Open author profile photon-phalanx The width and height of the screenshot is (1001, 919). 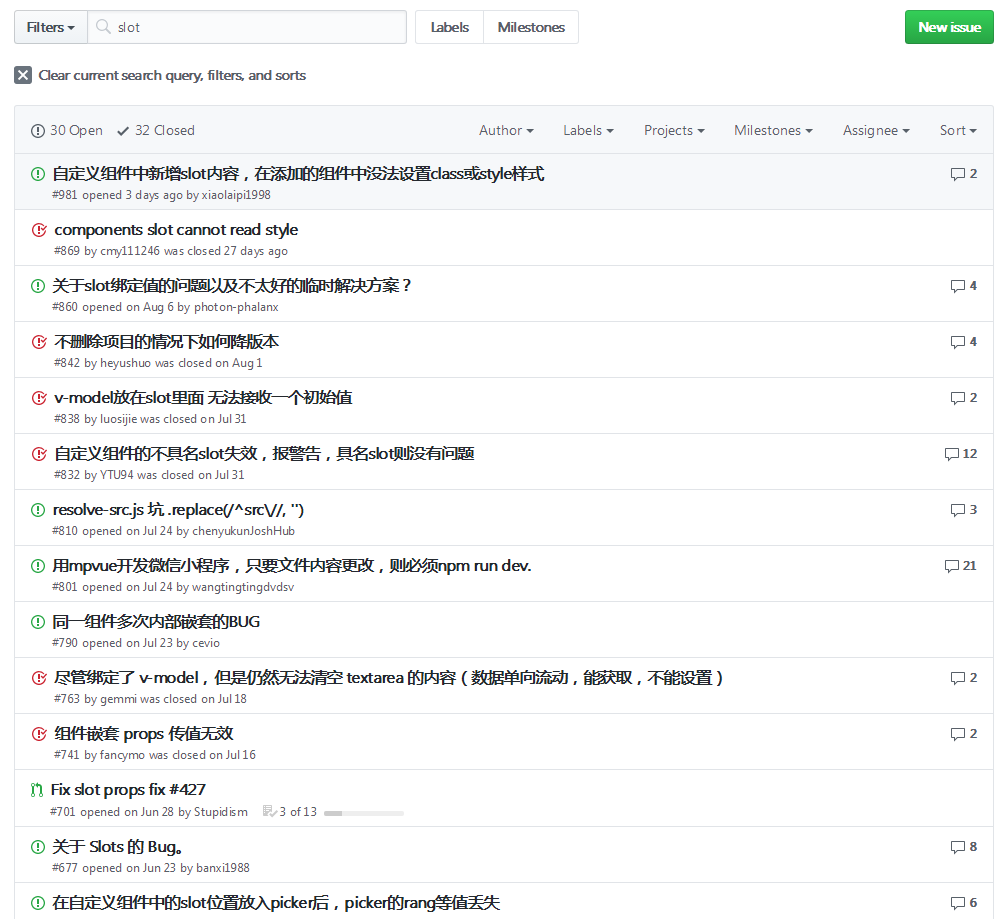pyautogui.click(x=236, y=307)
